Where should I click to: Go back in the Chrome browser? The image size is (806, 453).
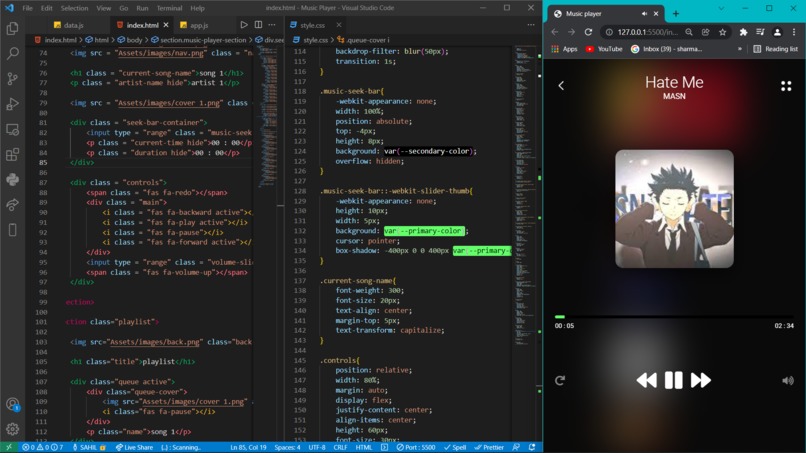(x=555, y=32)
